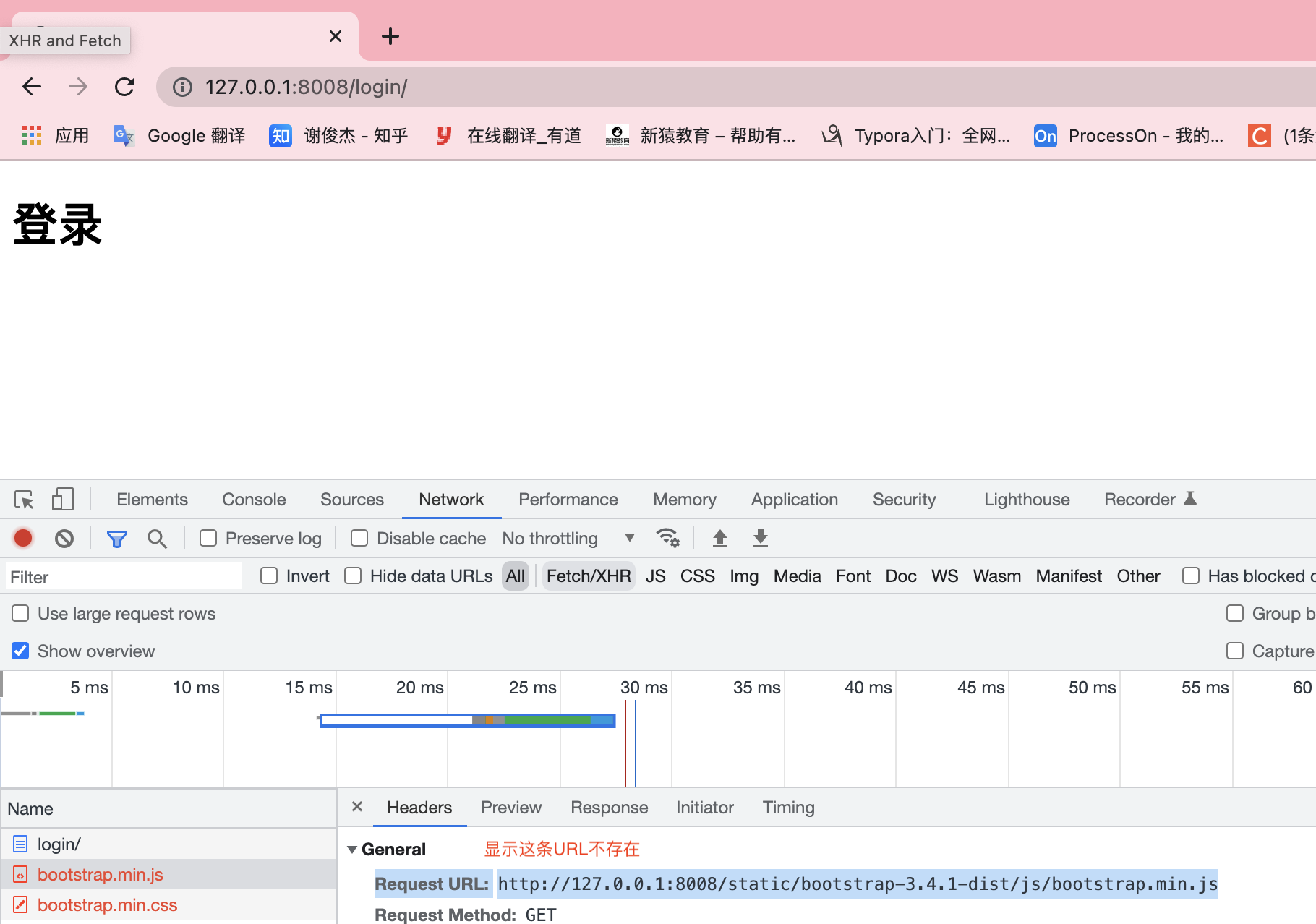Switch to the Application panel
Image resolution: width=1316 pixels, height=924 pixels.
pyautogui.click(x=795, y=500)
